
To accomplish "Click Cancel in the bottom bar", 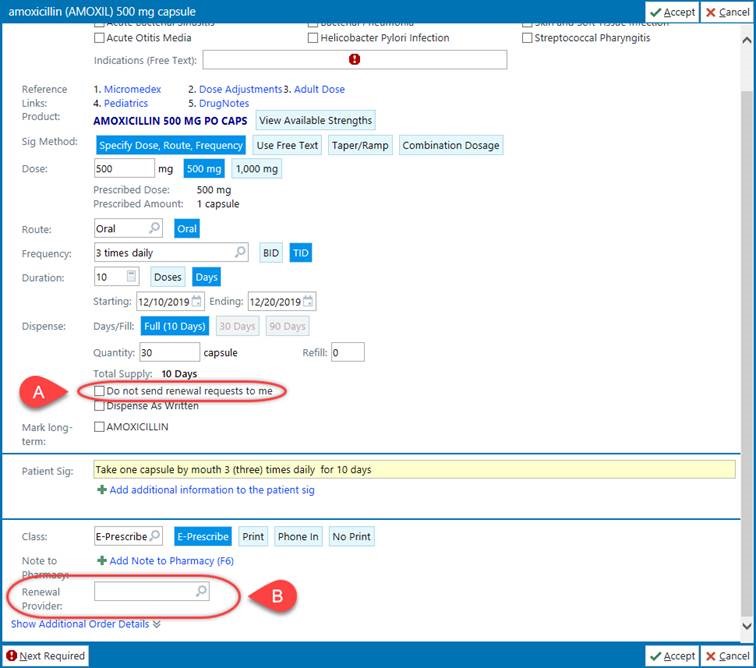I will click(x=728, y=656).
